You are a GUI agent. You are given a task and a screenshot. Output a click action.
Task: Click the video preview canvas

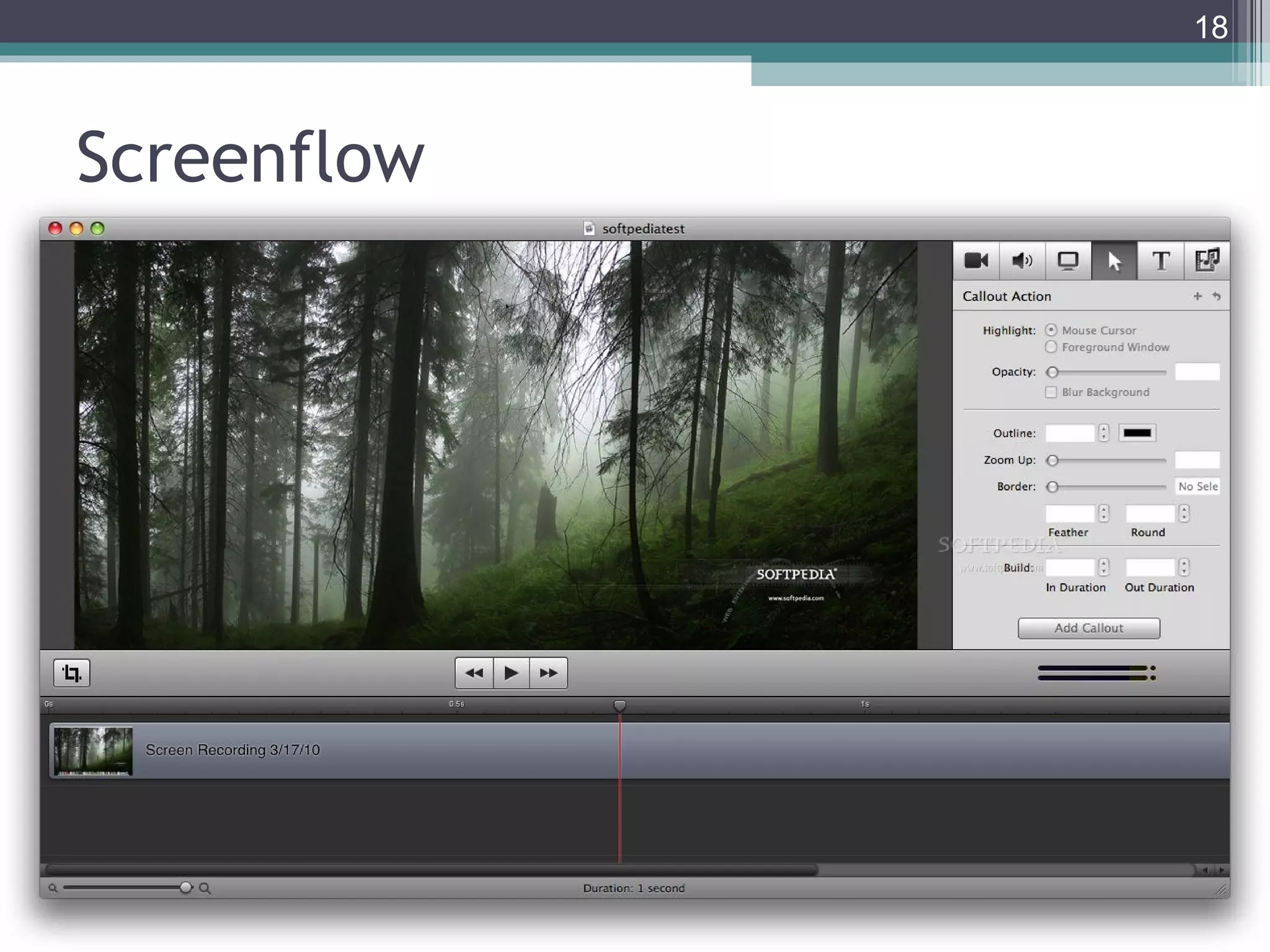point(495,445)
